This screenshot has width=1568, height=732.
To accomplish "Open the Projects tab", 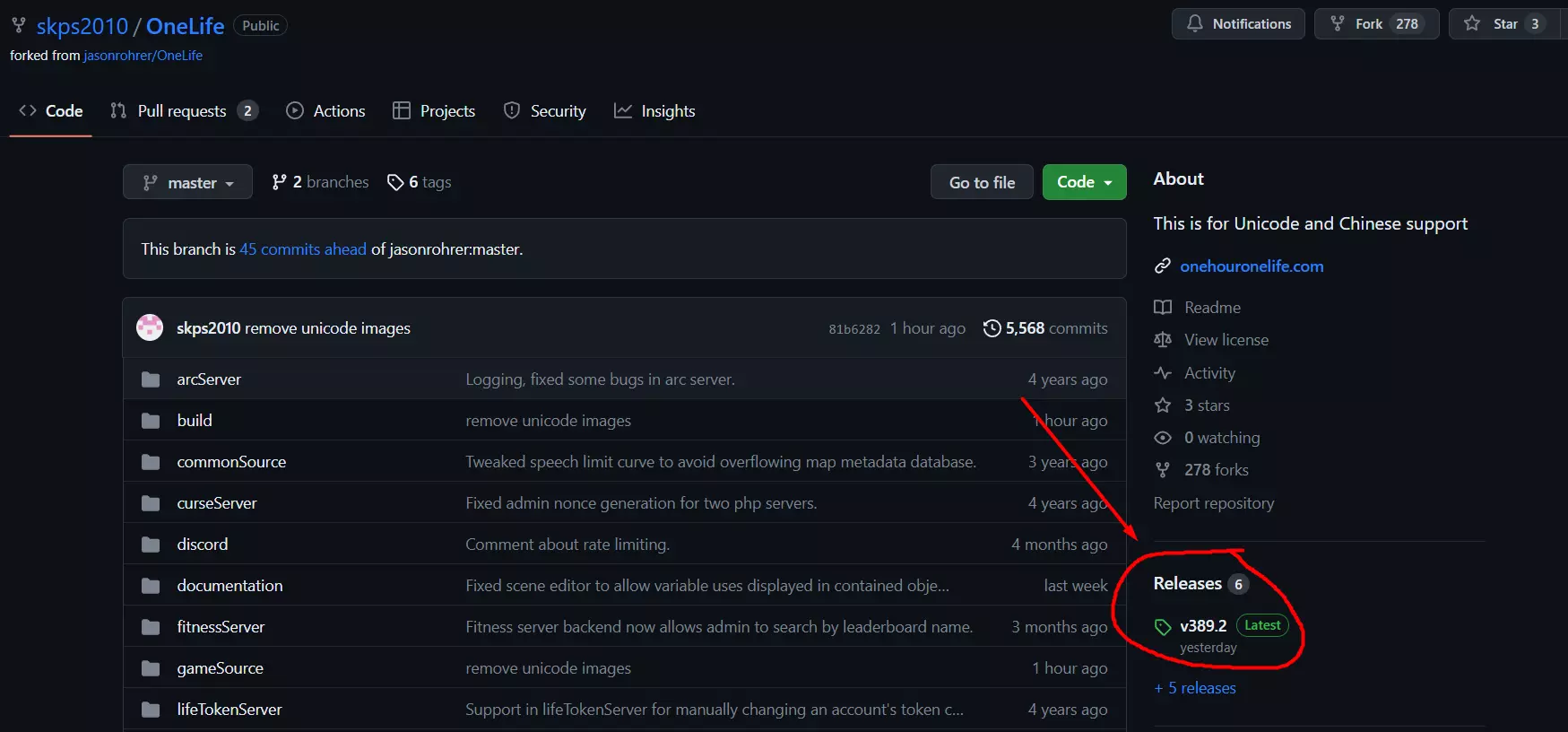I will (x=434, y=111).
